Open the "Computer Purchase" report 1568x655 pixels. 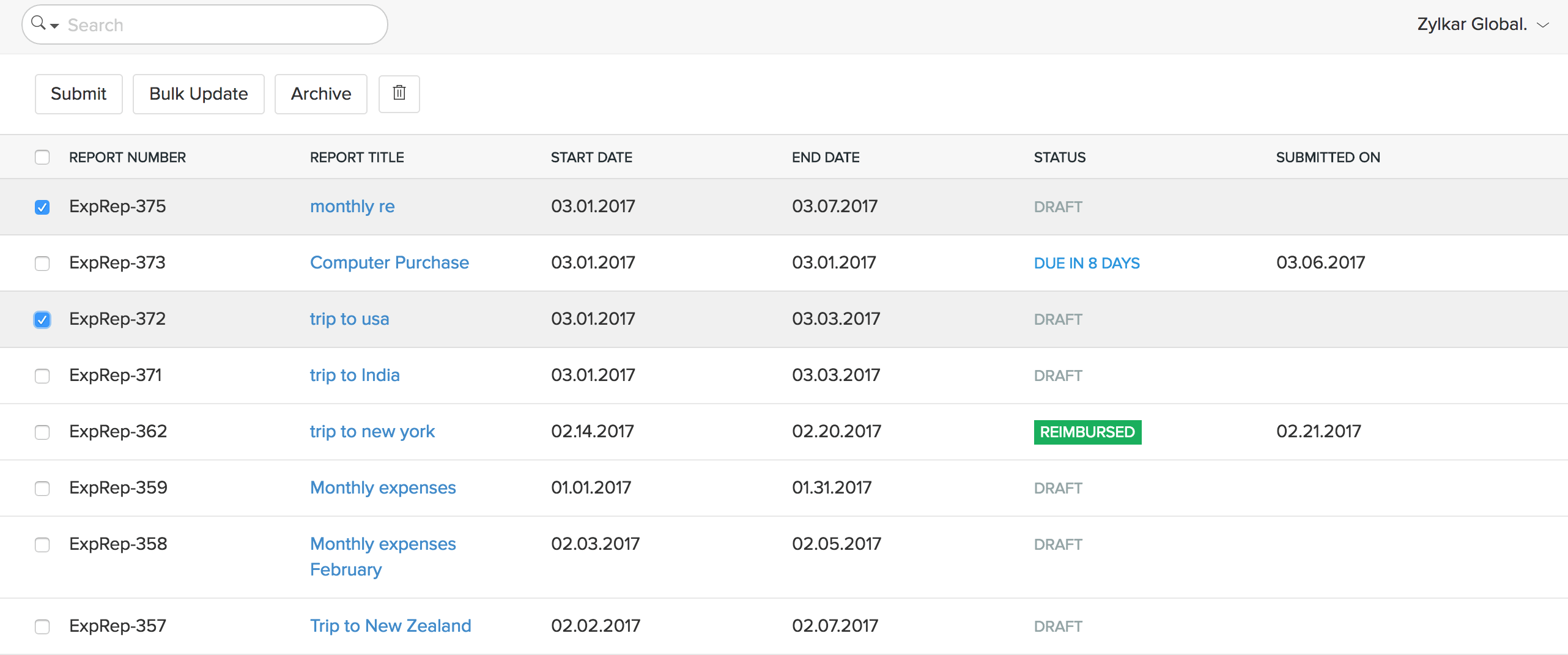(390, 262)
